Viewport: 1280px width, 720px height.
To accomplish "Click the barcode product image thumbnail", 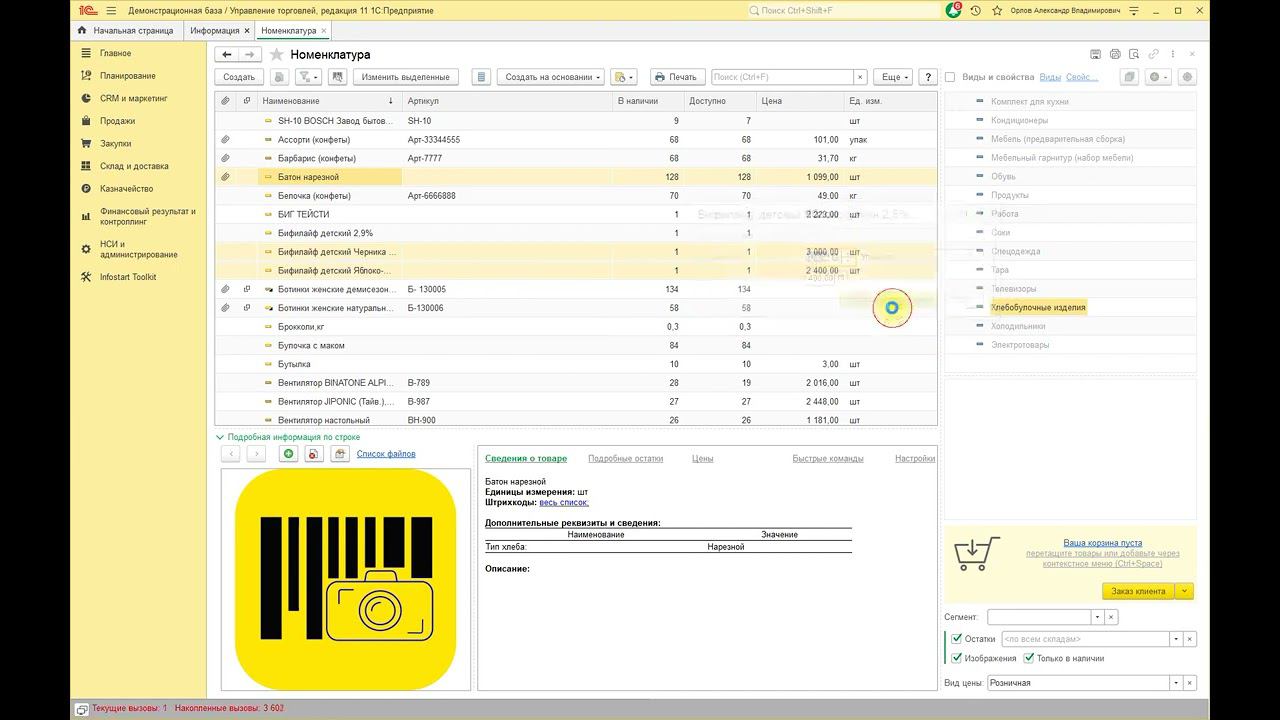I will (345, 579).
